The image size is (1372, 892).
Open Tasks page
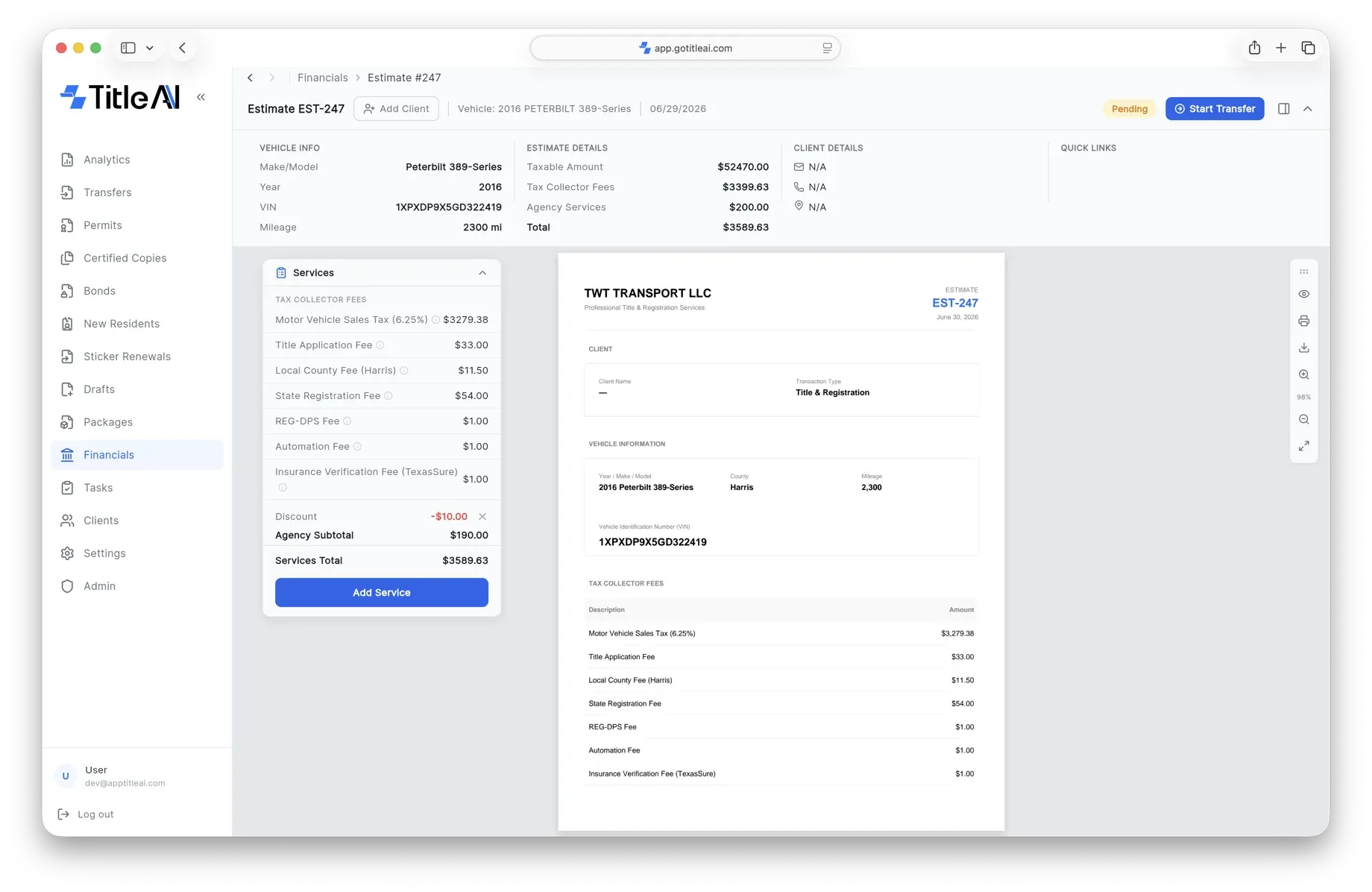(x=98, y=488)
